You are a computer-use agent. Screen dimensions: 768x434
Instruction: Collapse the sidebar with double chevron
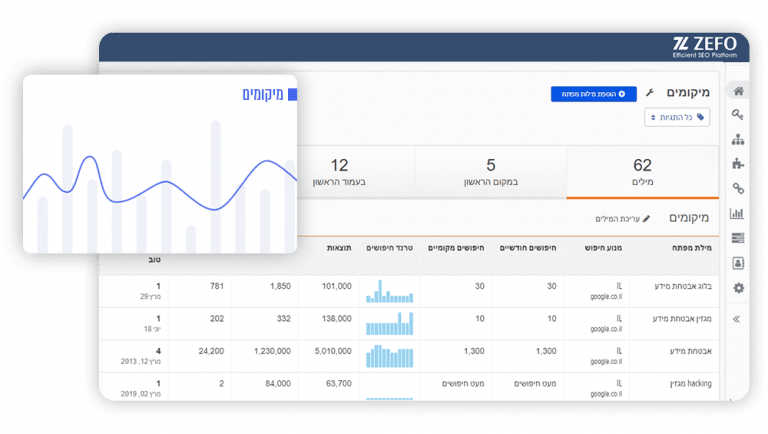tap(738, 319)
